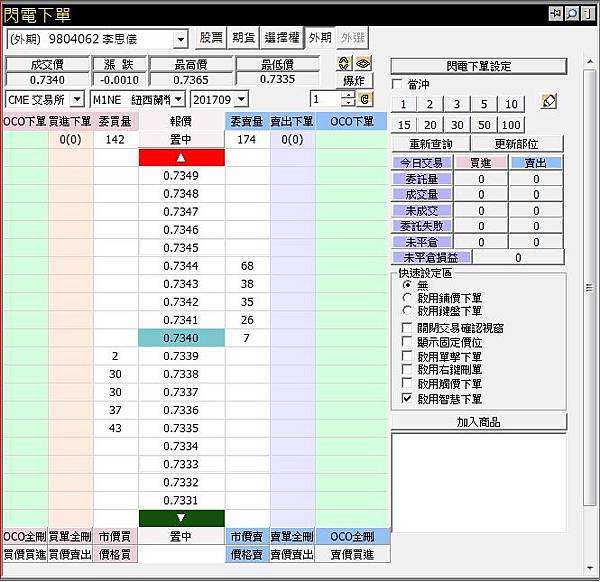Switch to the 股票 tab
Screen dimensions: 600x582
(x=211, y=38)
